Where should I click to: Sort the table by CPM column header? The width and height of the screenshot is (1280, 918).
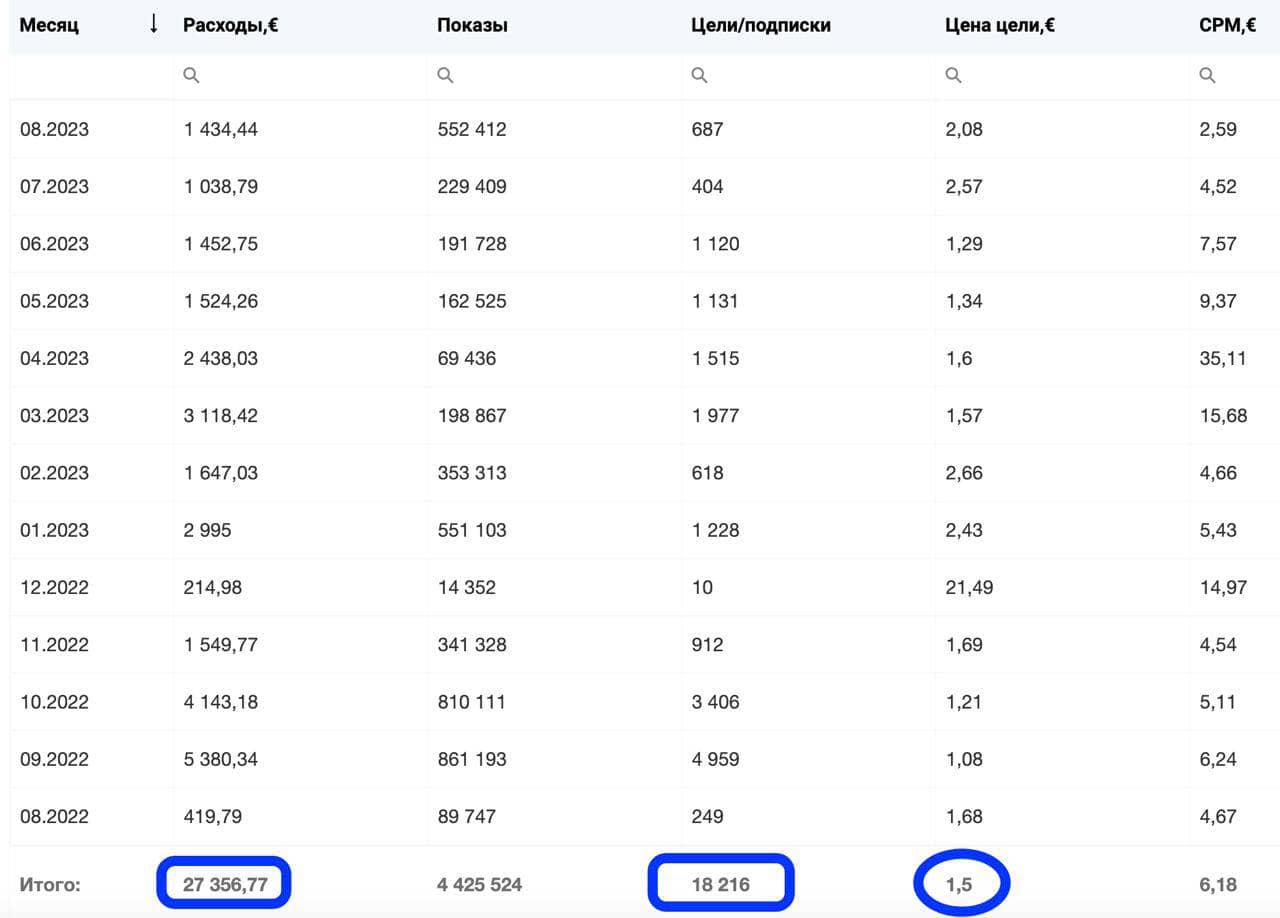click(1228, 25)
